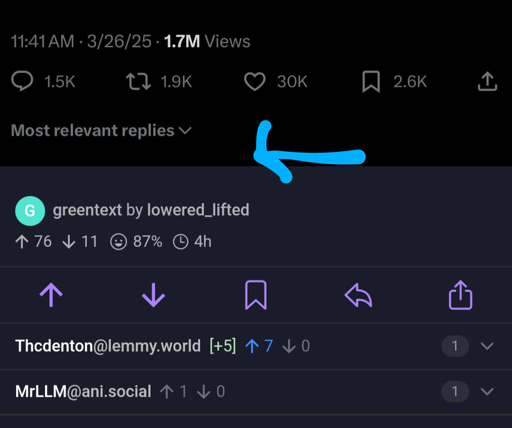
Task: Share post via purple share icon
Action: coord(460,295)
